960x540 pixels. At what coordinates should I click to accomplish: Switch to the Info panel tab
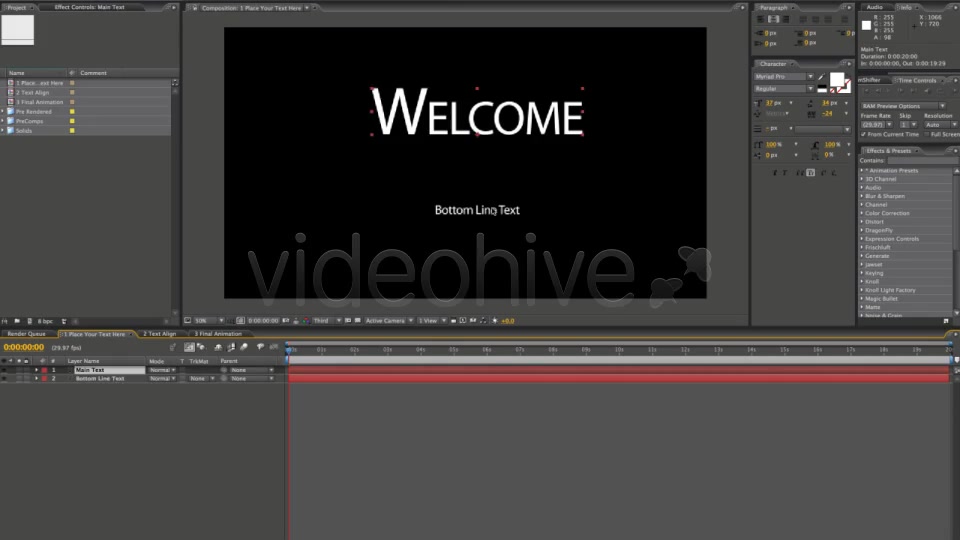click(x=906, y=7)
